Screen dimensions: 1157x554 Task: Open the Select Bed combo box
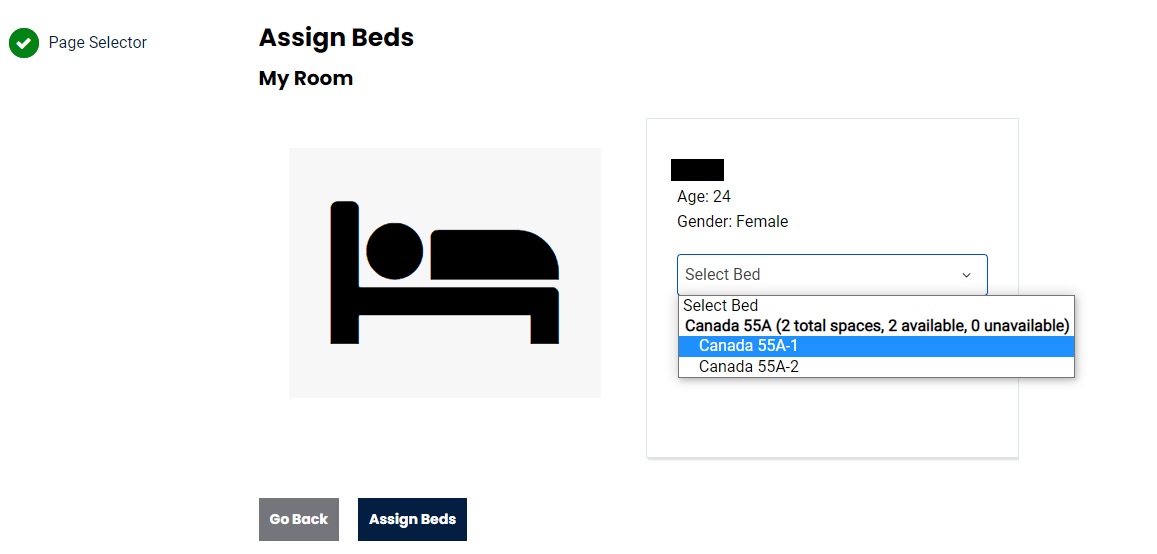coord(820,275)
